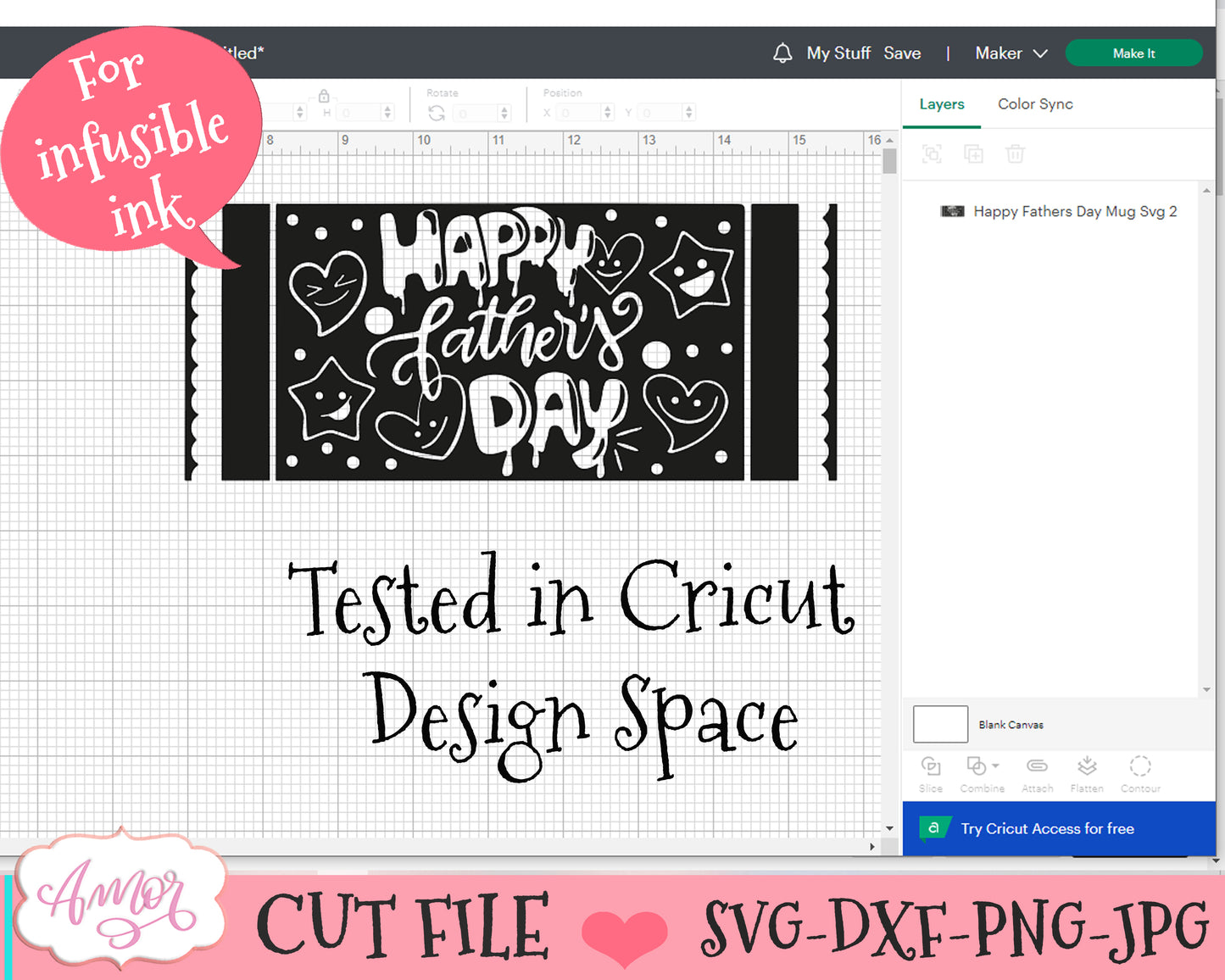Click the Combine tool icon
This screenshot has width=1225, height=980.
tap(977, 767)
